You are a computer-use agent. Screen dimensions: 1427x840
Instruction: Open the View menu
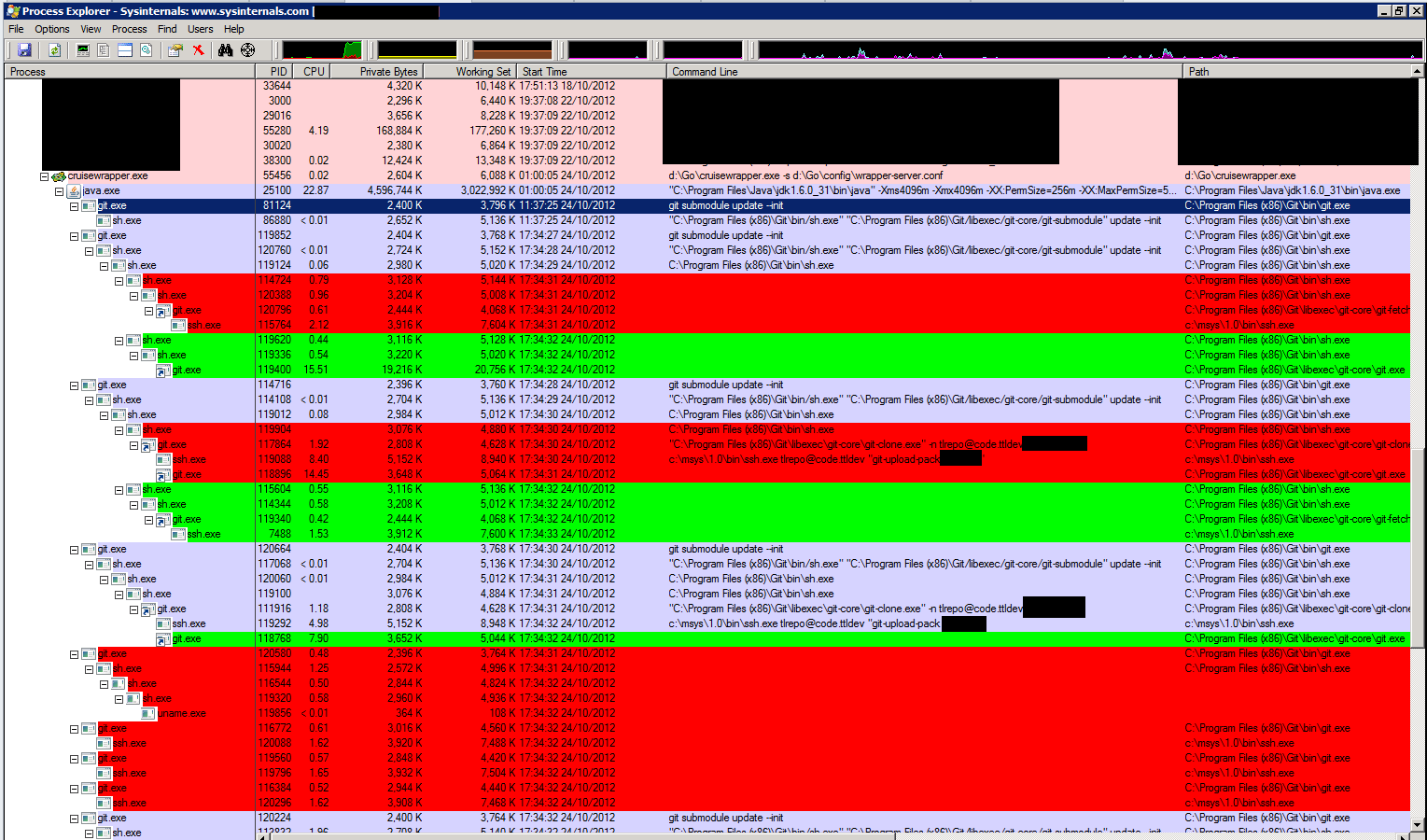91,29
